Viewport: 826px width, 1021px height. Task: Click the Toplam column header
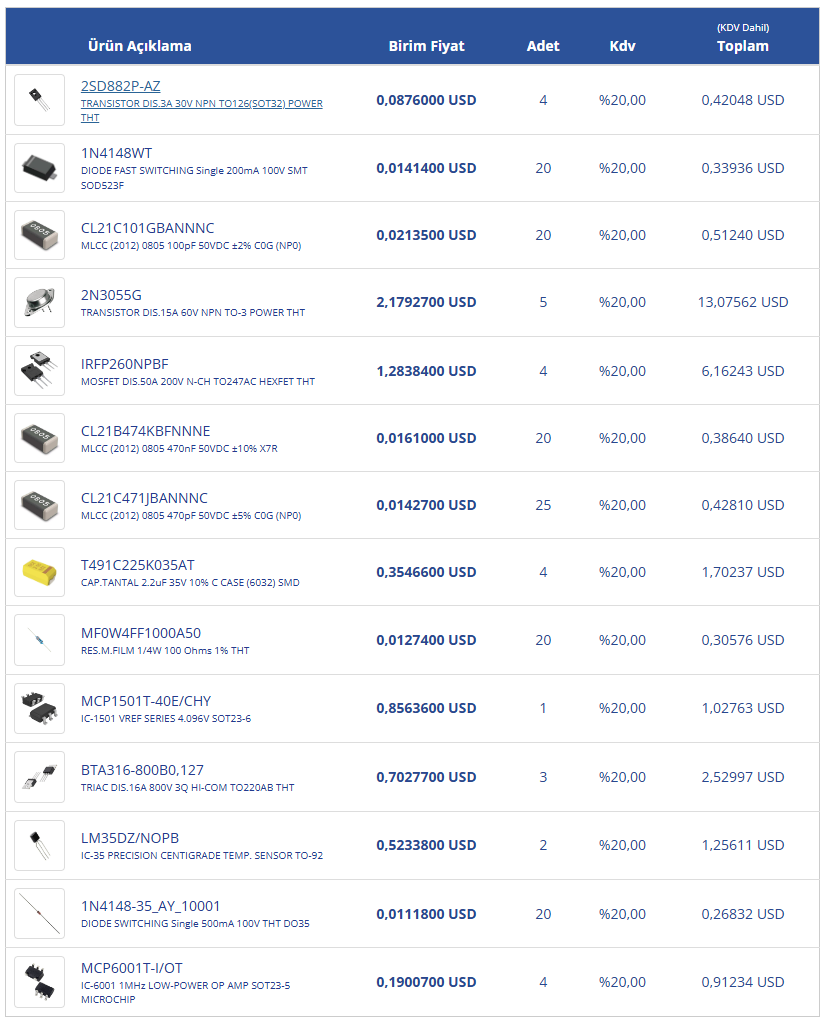pos(742,46)
